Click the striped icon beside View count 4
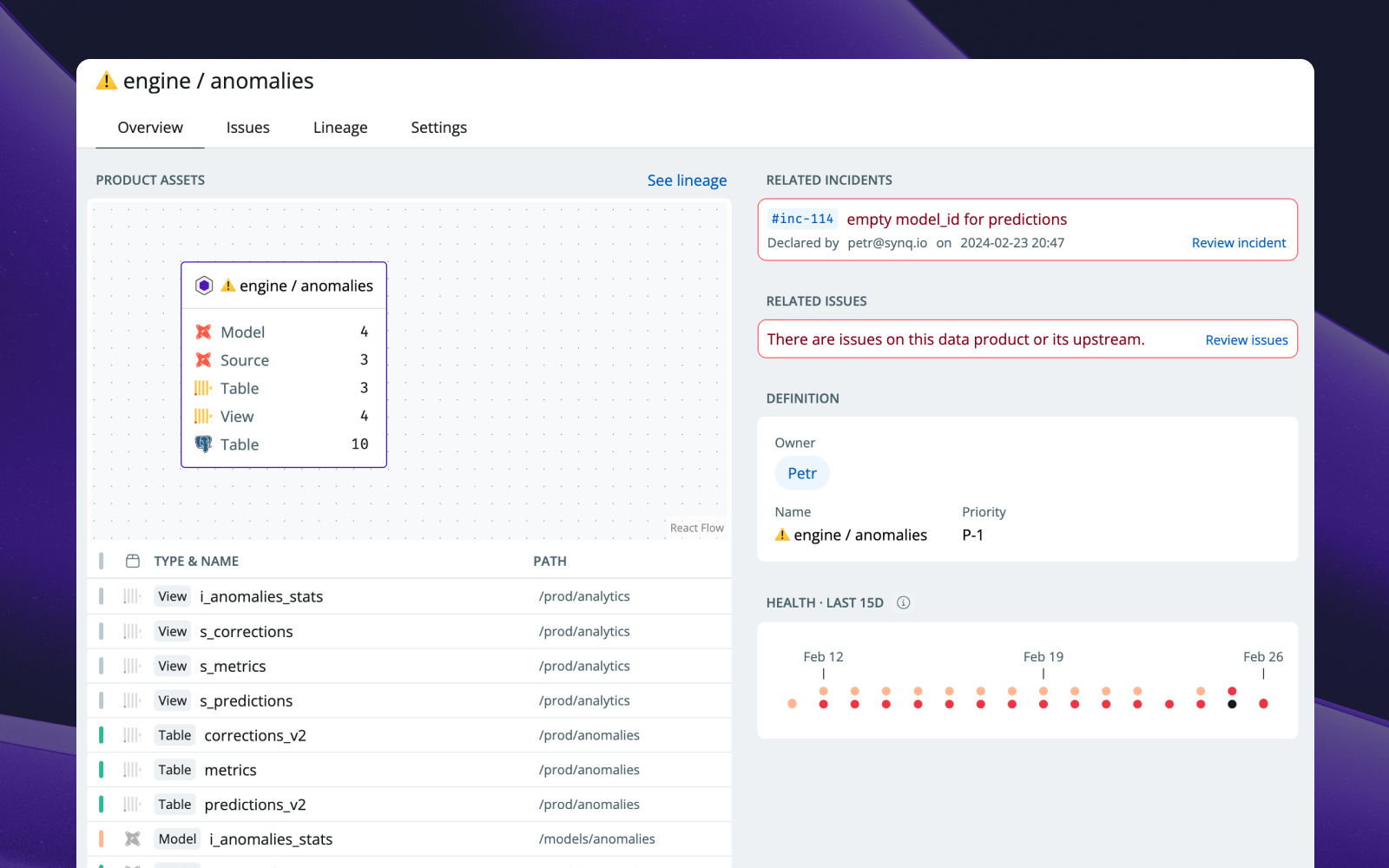This screenshot has width=1389, height=868. click(203, 416)
